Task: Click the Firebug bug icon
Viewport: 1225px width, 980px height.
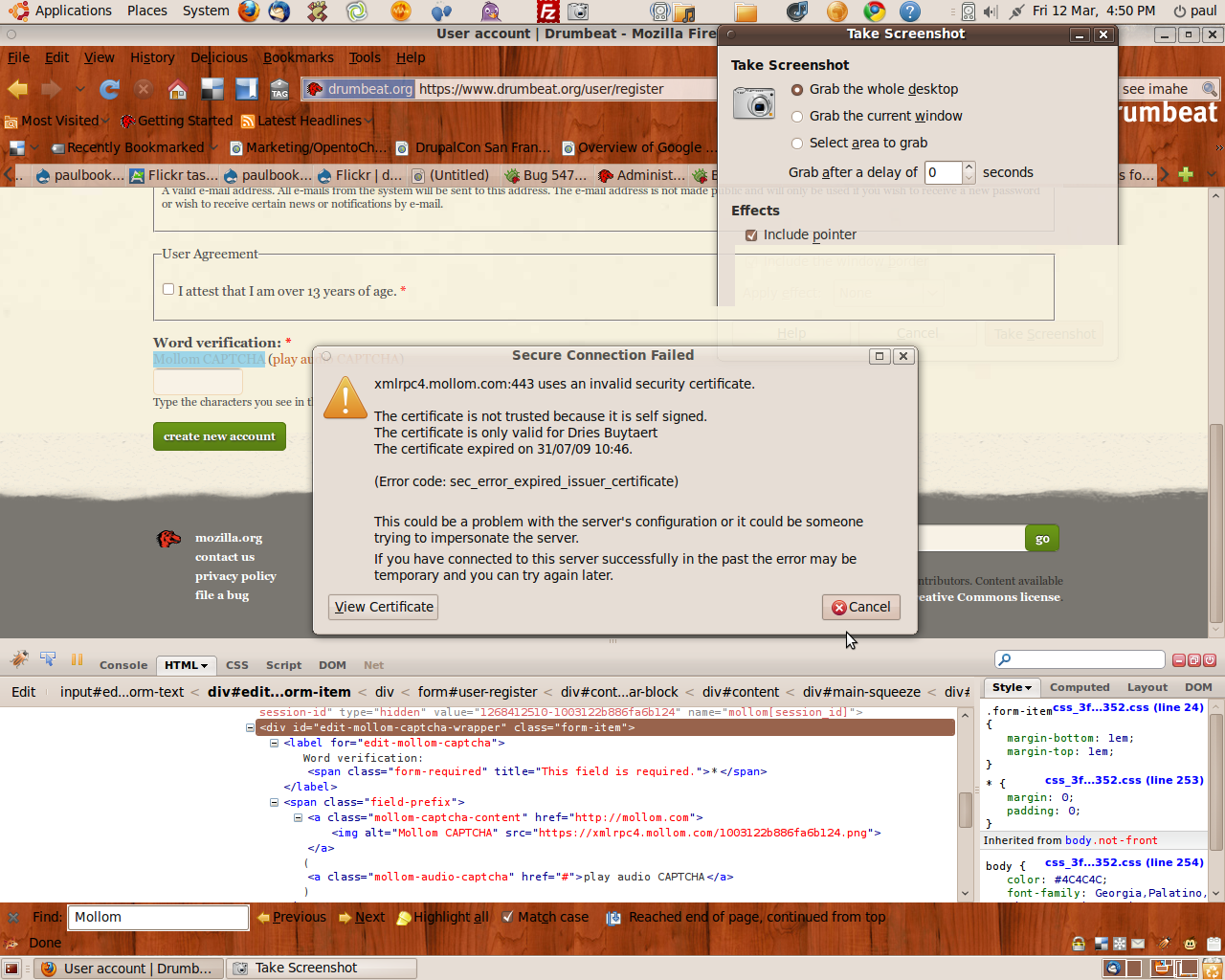Action: click(x=19, y=659)
